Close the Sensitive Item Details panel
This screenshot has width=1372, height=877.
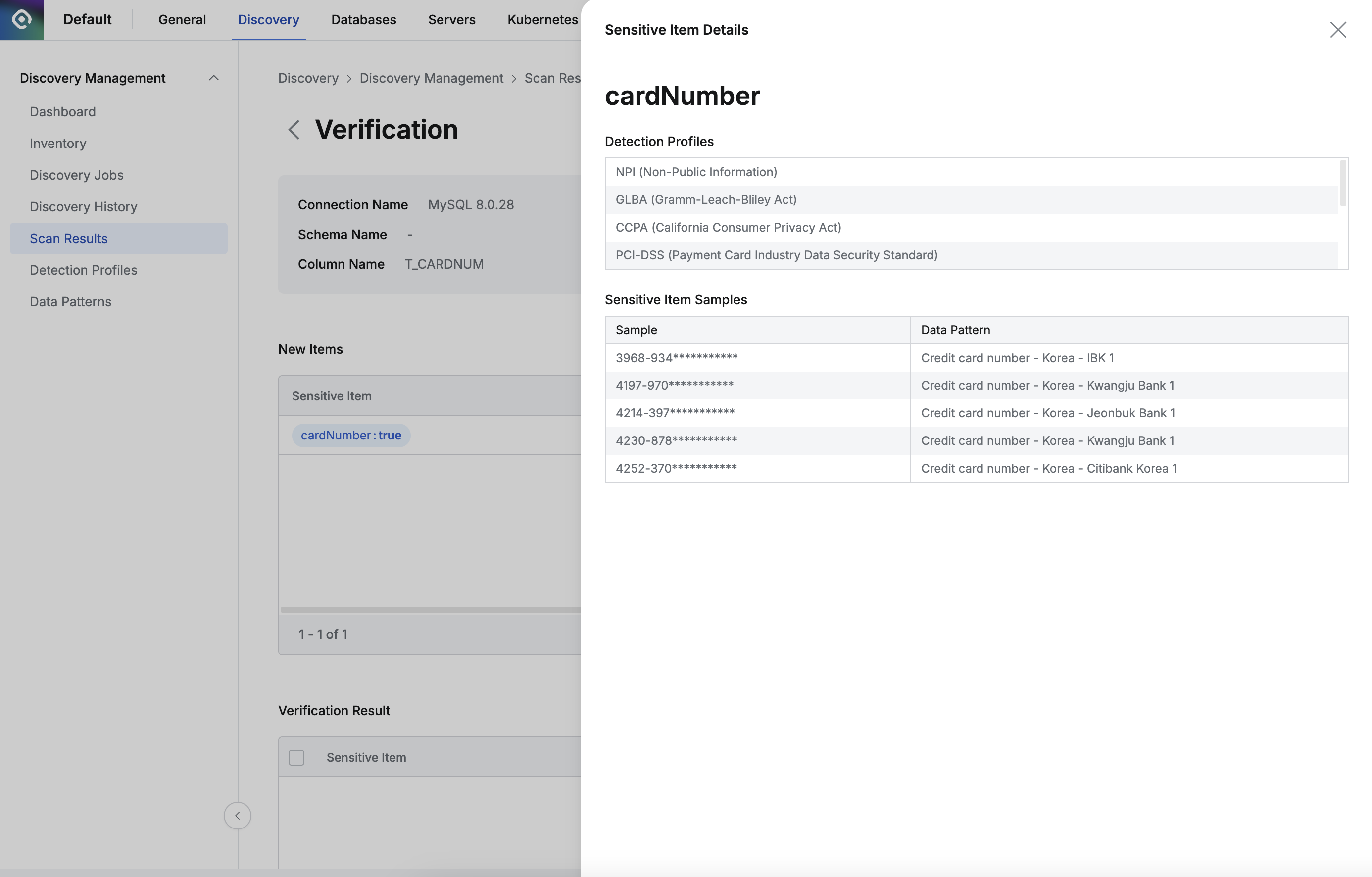click(1337, 30)
